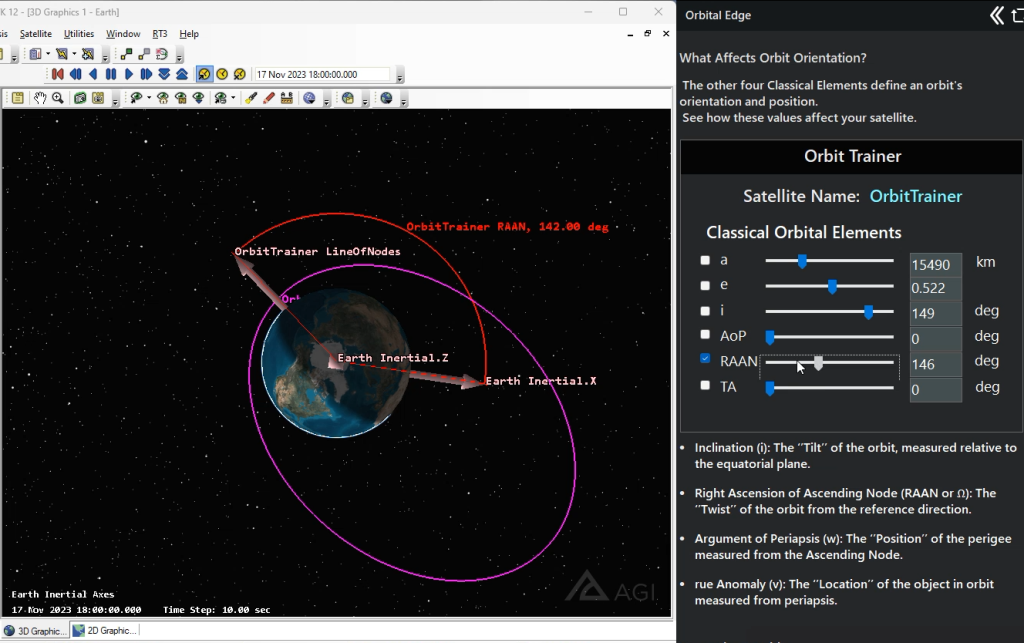Check the TA true anomaly checkbox
Screen dimensions: 1024x643
pyautogui.click(x=705, y=386)
